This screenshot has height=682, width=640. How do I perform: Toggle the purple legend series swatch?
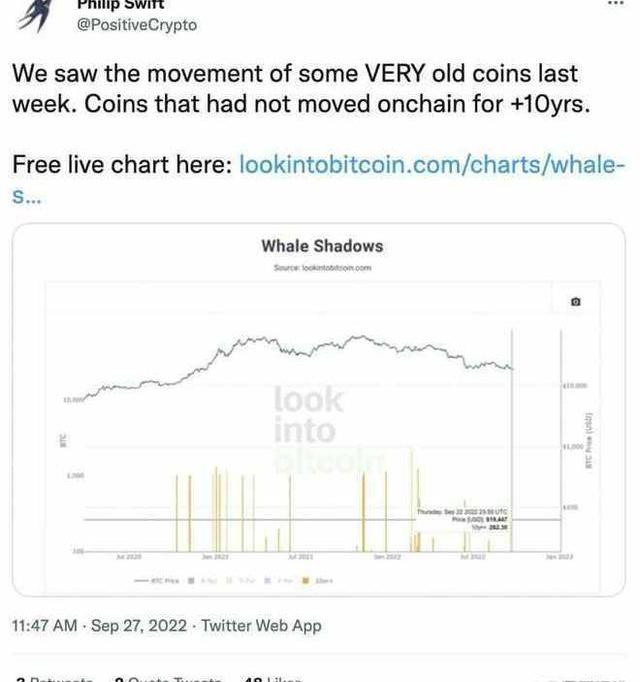(x=268, y=580)
